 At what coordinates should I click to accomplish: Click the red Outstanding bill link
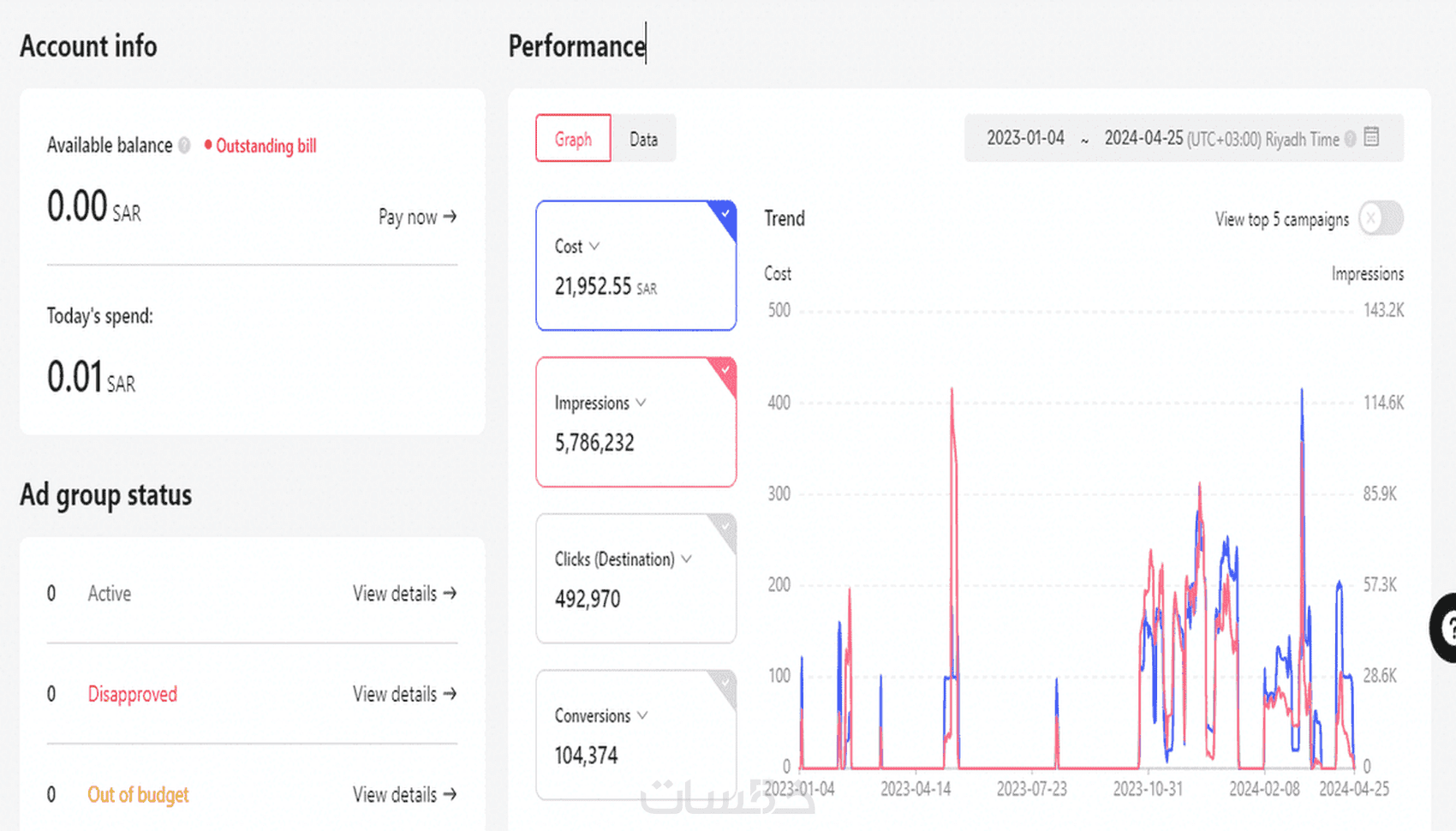(266, 146)
